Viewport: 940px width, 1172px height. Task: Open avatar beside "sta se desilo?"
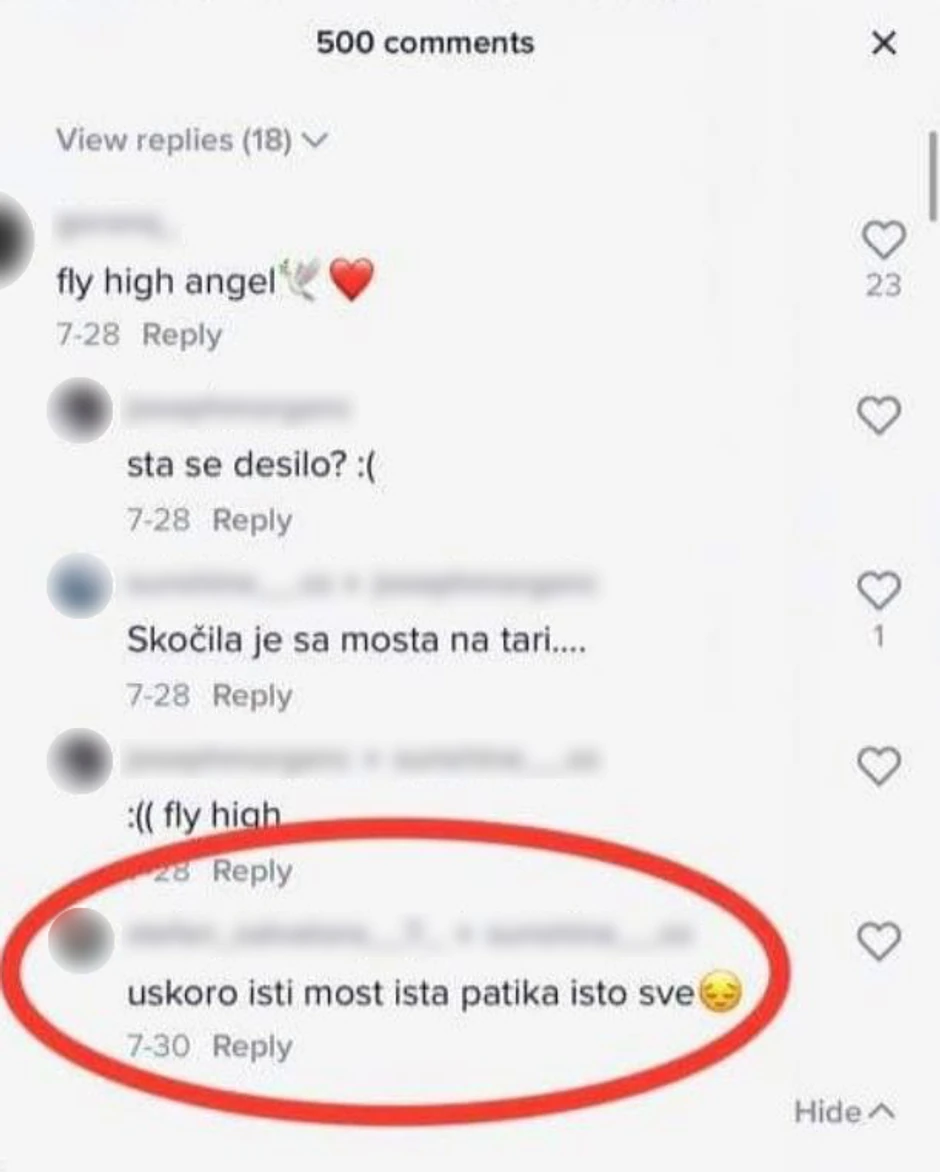tap(80, 410)
